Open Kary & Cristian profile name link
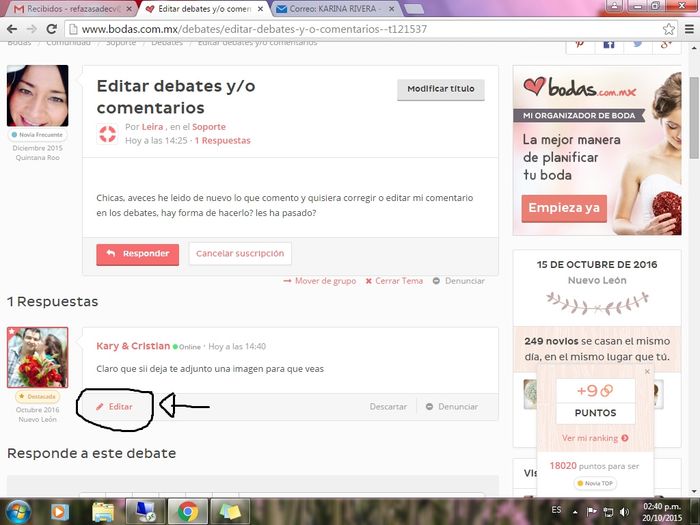 coord(133,346)
